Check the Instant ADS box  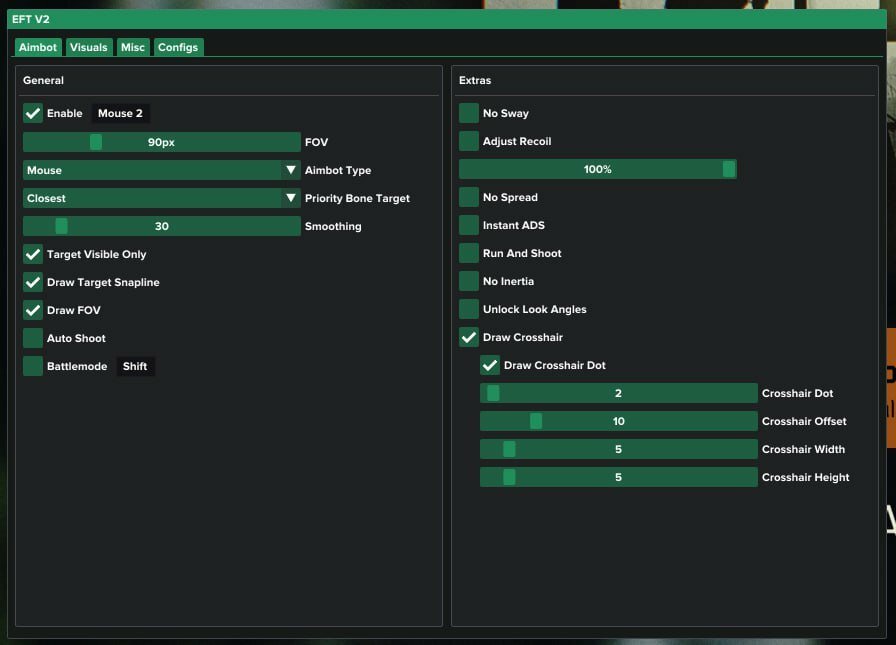[x=469, y=225]
